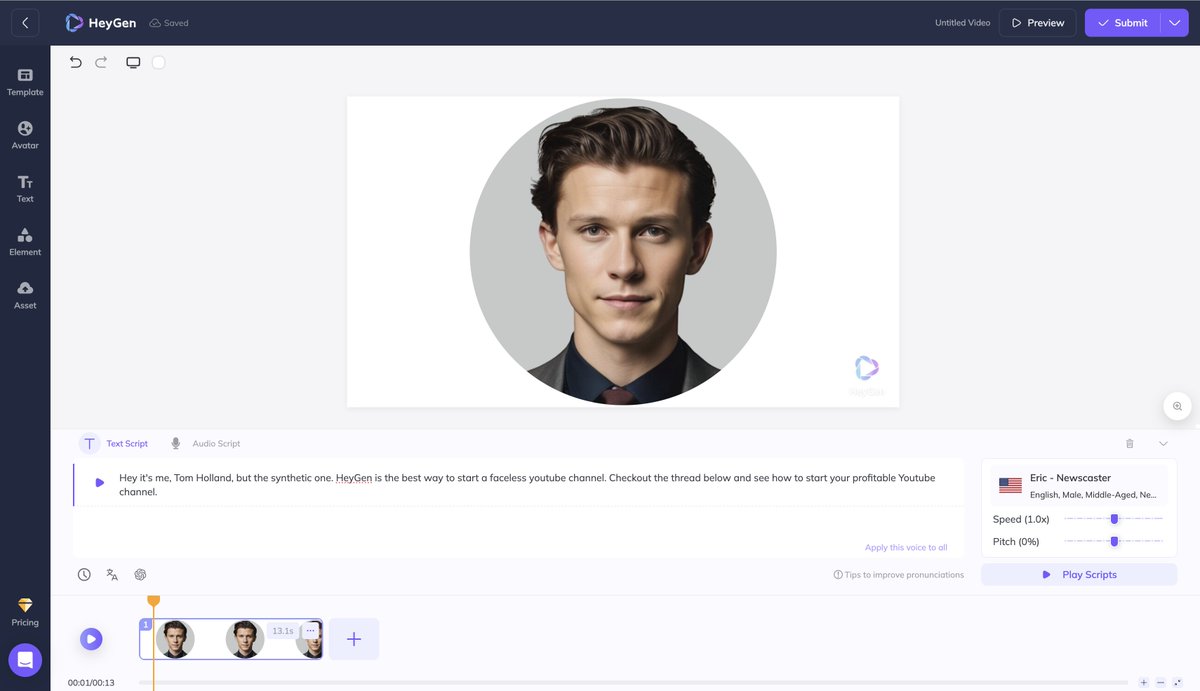Zoom in the timeline with plus
1200x691 pixels.
[x=1144, y=682]
